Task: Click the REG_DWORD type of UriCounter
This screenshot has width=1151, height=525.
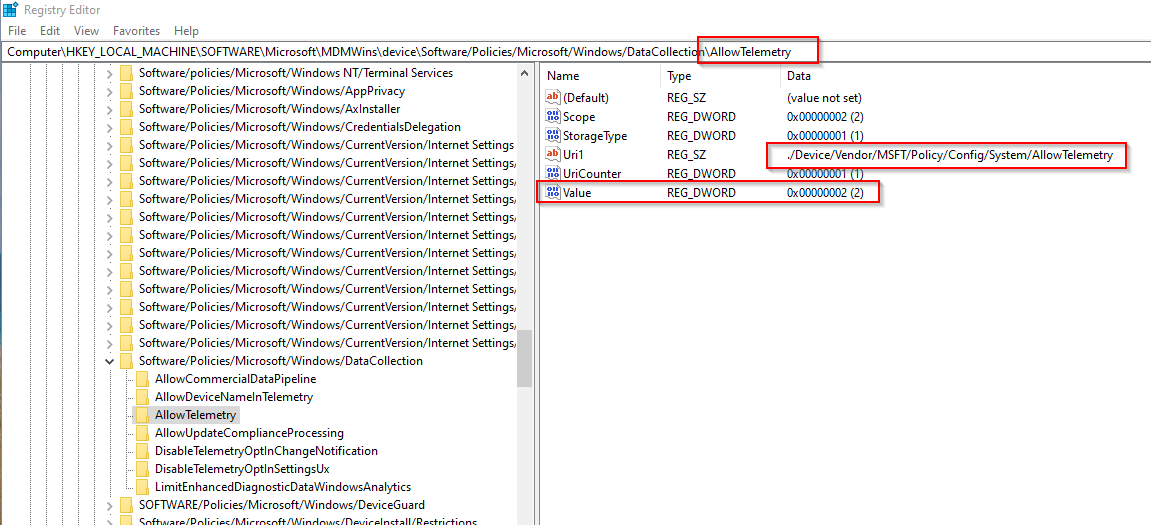Action: coord(701,174)
